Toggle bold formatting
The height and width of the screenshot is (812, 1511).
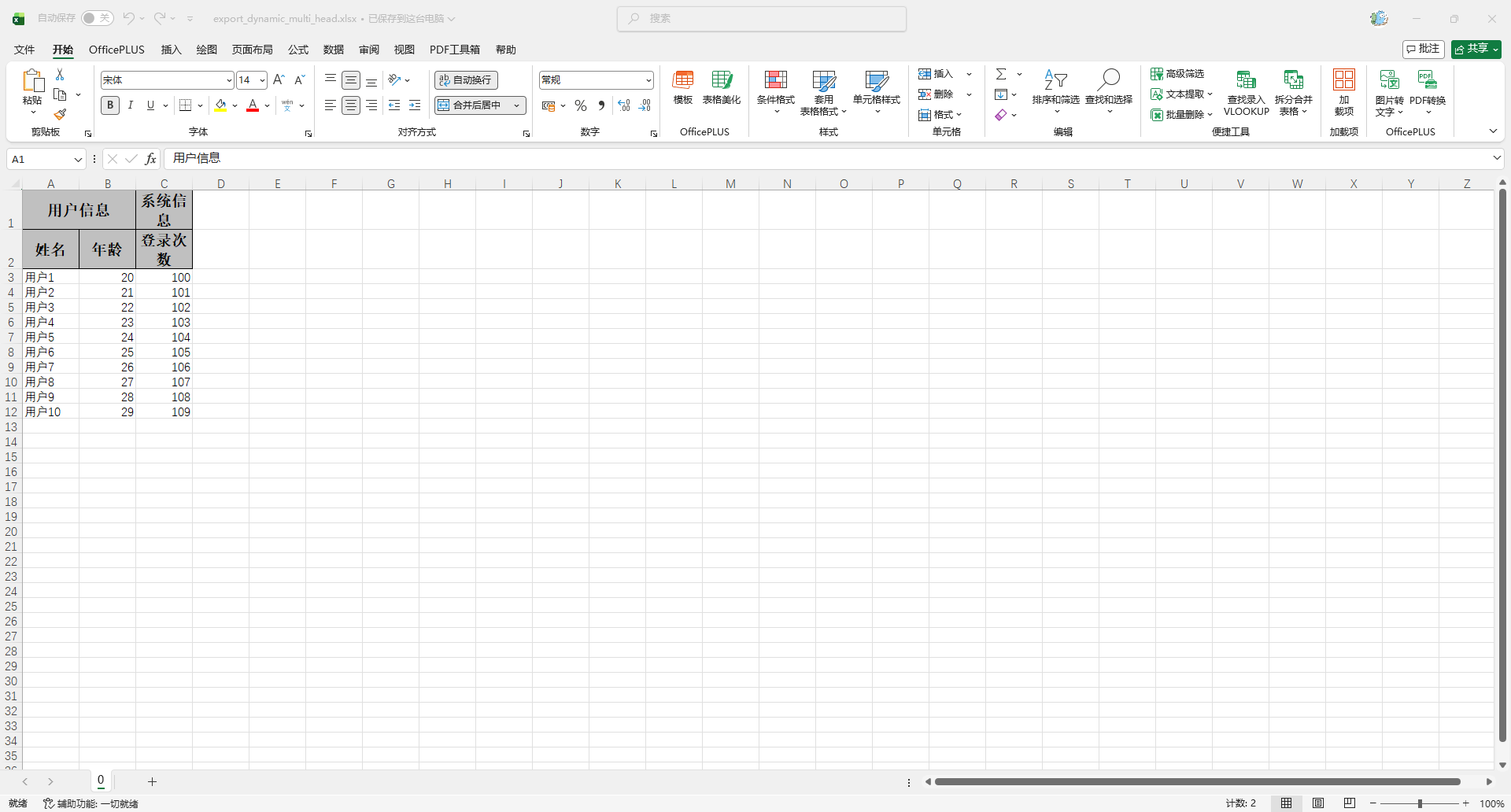pos(110,105)
